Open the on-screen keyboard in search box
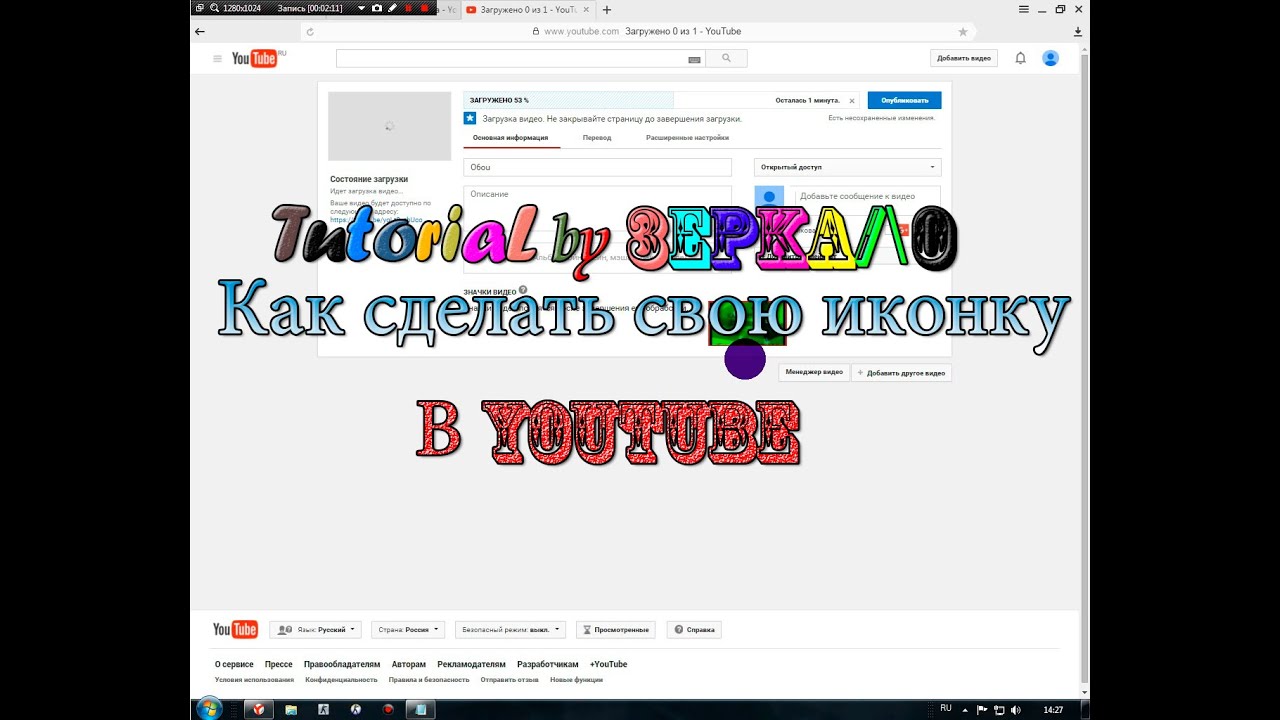This screenshot has width=1280, height=720. coord(695,60)
